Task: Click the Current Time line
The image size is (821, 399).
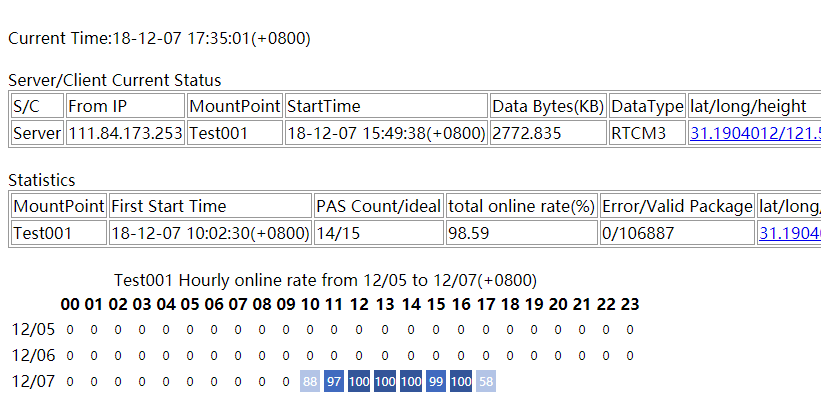Action: pos(159,39)
